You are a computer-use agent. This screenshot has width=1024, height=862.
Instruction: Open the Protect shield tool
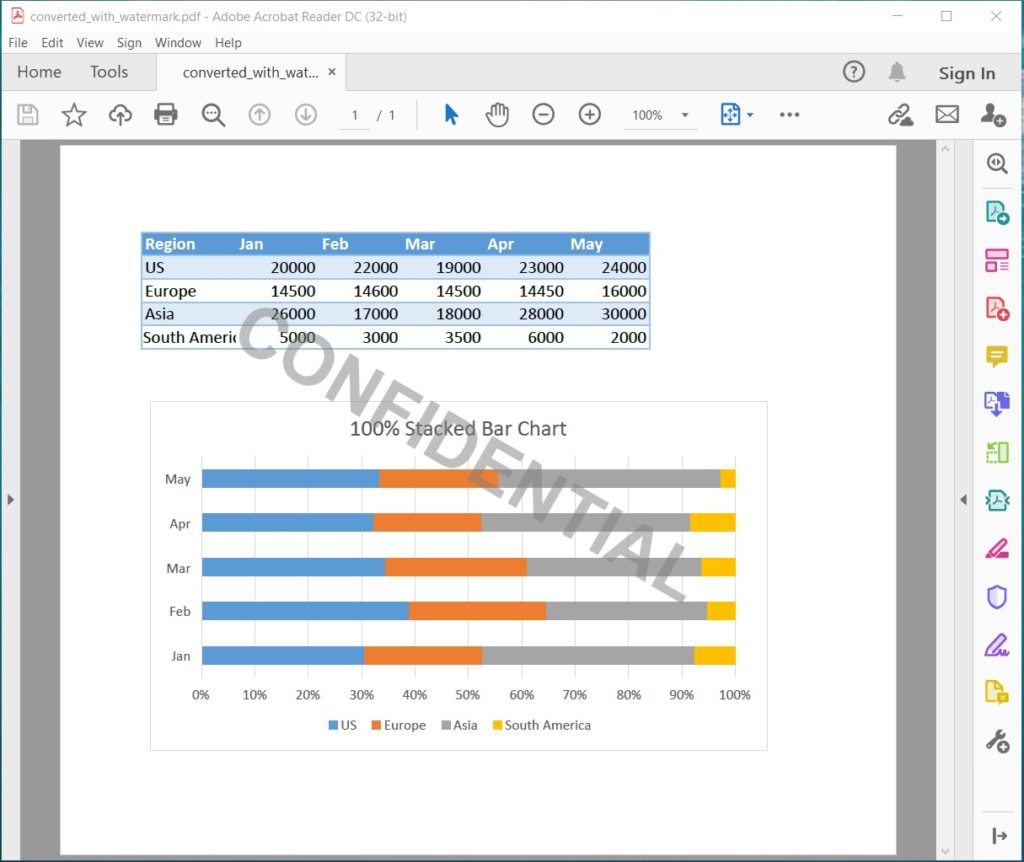coord(996,597)
